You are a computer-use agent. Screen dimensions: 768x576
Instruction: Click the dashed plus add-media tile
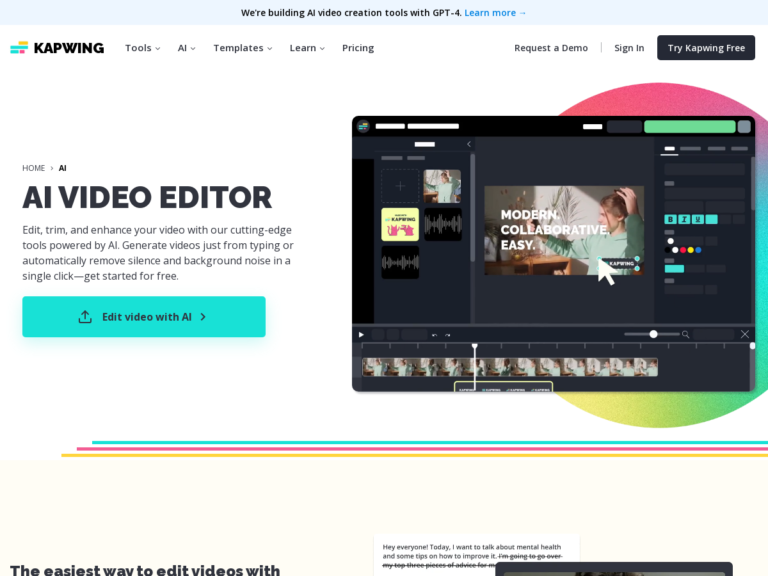tap(400, 186)
